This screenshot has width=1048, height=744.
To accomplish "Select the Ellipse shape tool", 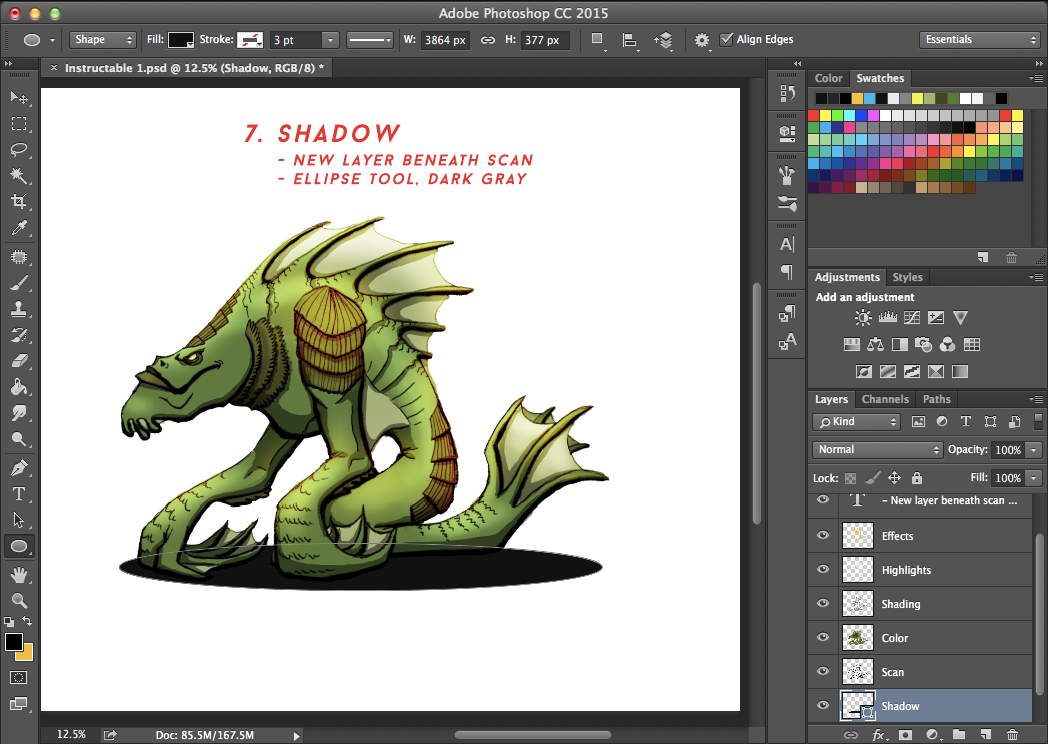I will (x=19, y=546).
